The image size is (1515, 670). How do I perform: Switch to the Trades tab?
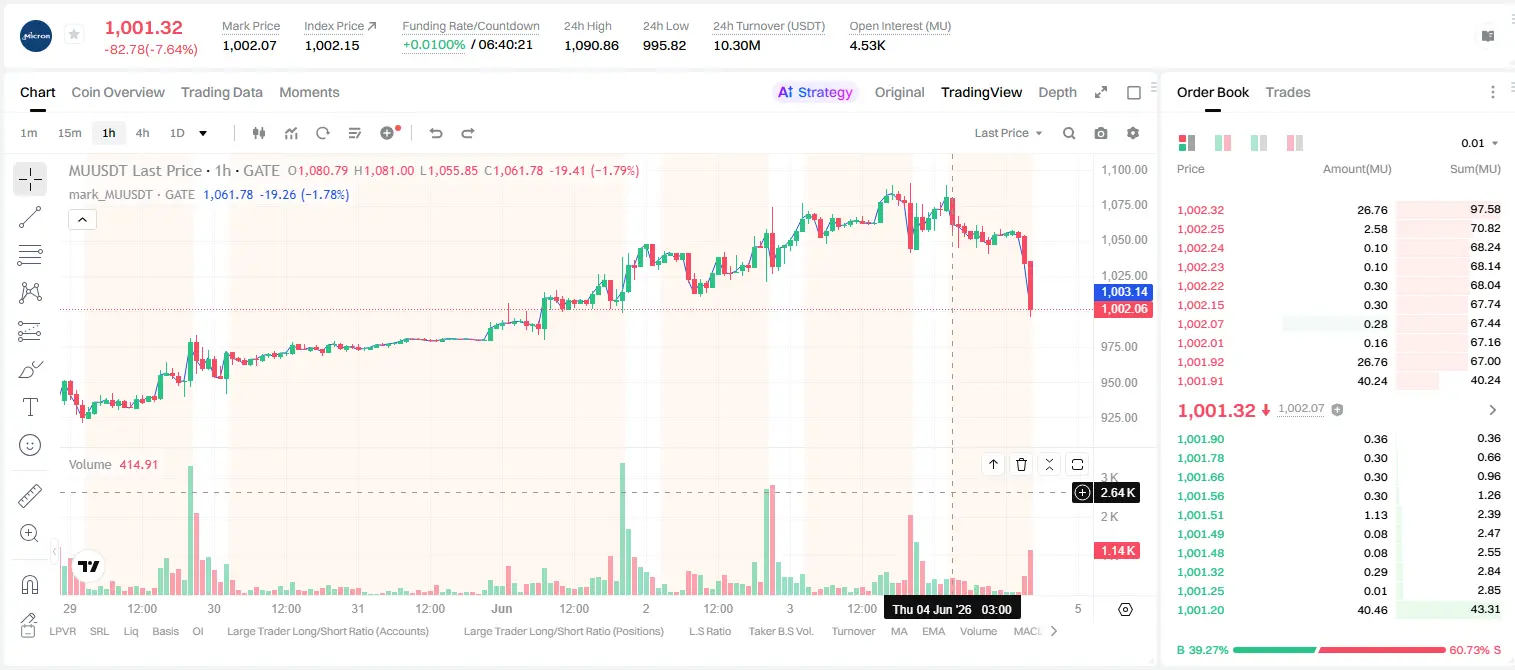click(1288, 92)
